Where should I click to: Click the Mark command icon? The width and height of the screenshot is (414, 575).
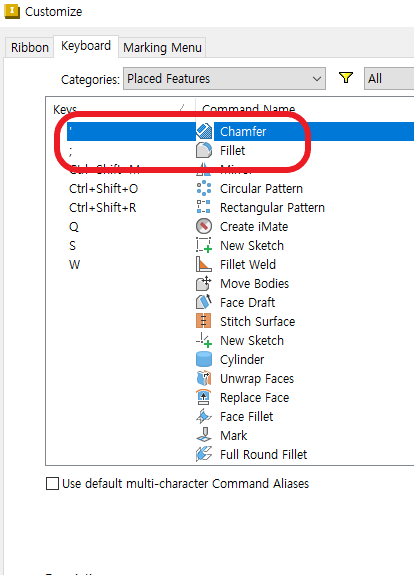(204, 435)
